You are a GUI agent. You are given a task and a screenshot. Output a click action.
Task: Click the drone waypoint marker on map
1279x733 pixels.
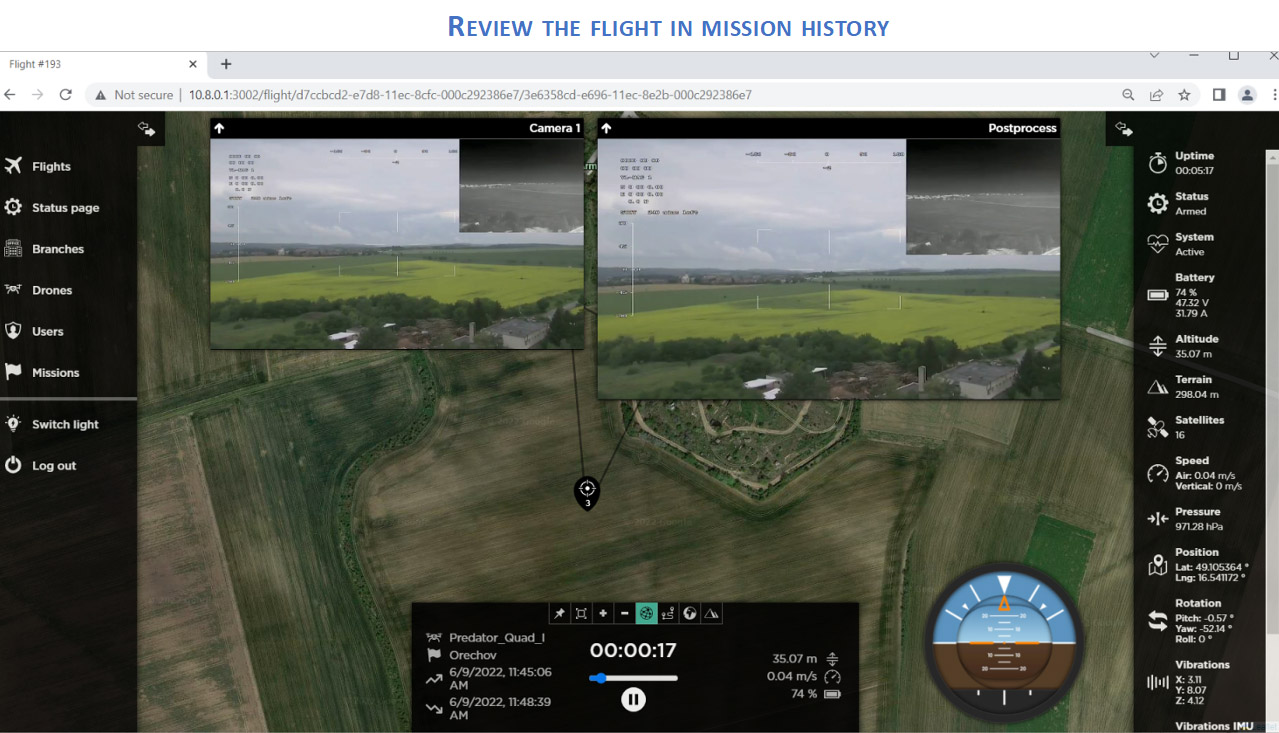tap(587, 490)
